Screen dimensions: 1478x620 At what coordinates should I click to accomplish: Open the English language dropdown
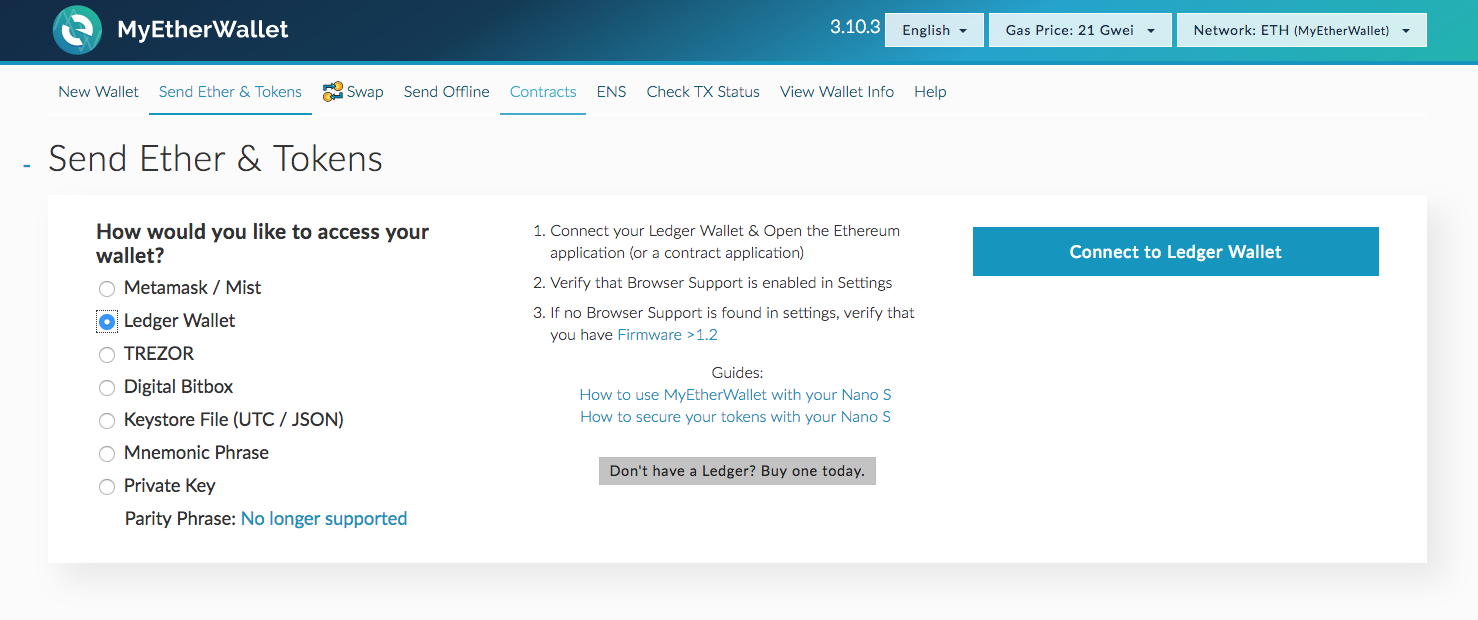tap(934, 30)
